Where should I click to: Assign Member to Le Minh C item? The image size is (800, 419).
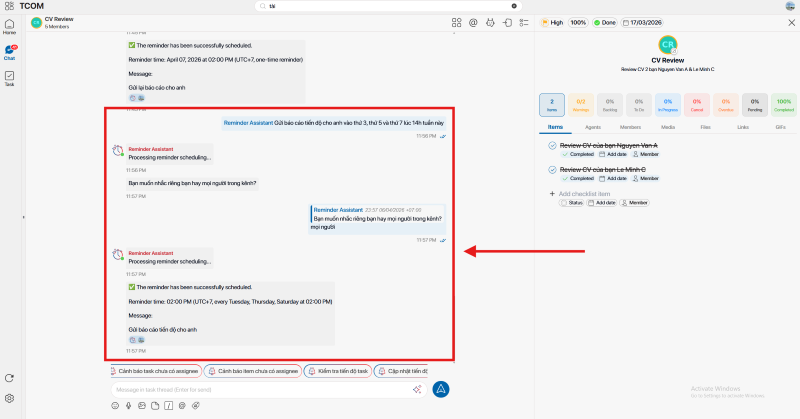click(x=646, y=179)
